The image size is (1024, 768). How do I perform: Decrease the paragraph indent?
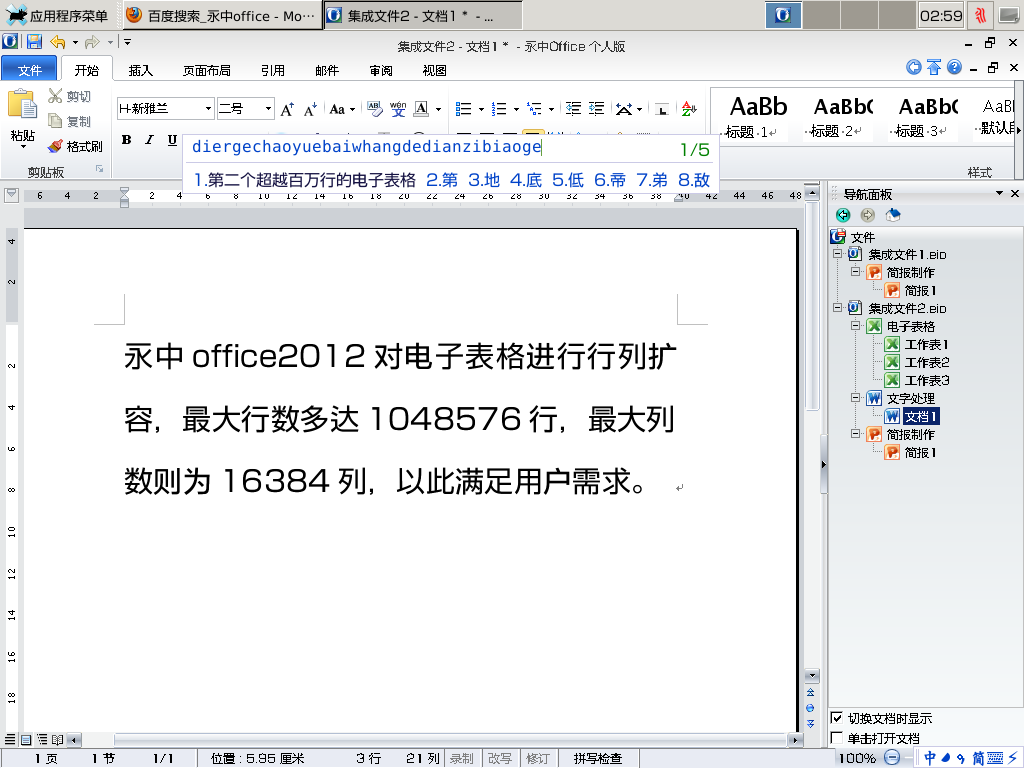coord(573,109)
